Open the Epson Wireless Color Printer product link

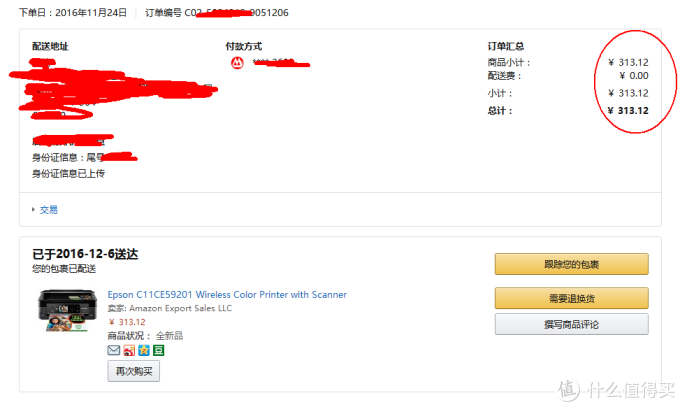coord(227,295)
